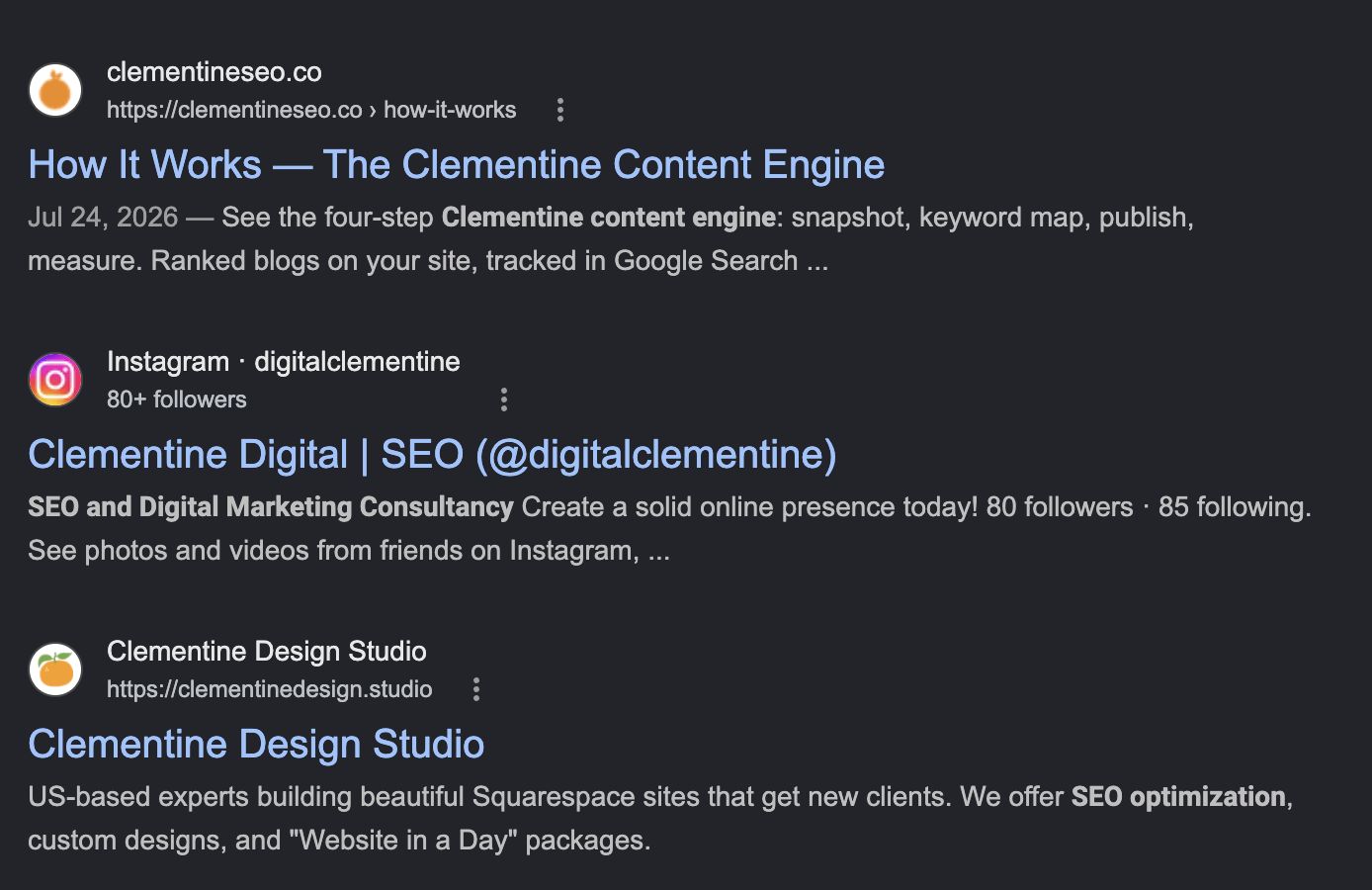Click the bold SEO and Digital Marketing Consultancy text
The image size is (1372, 890).
click(271, 507)
